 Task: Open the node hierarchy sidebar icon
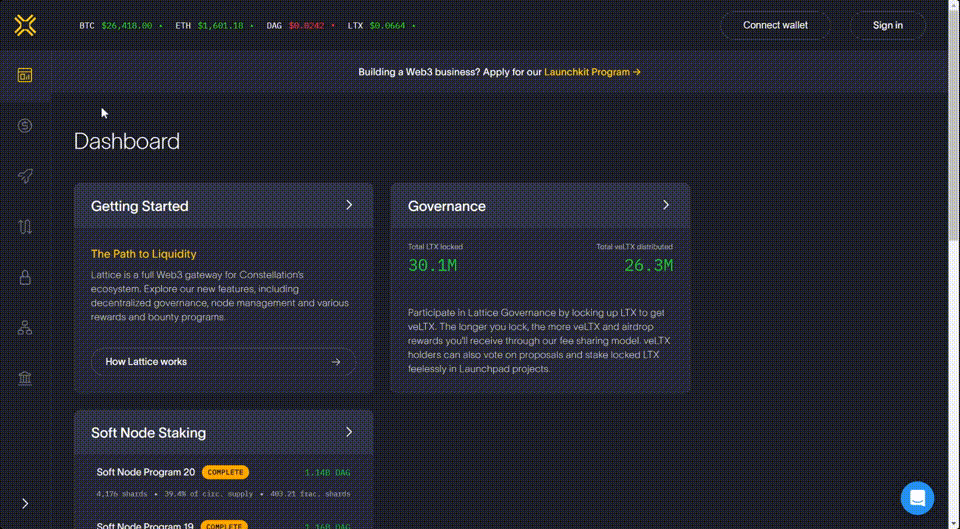pyautogui.click(x=25, y=328)
